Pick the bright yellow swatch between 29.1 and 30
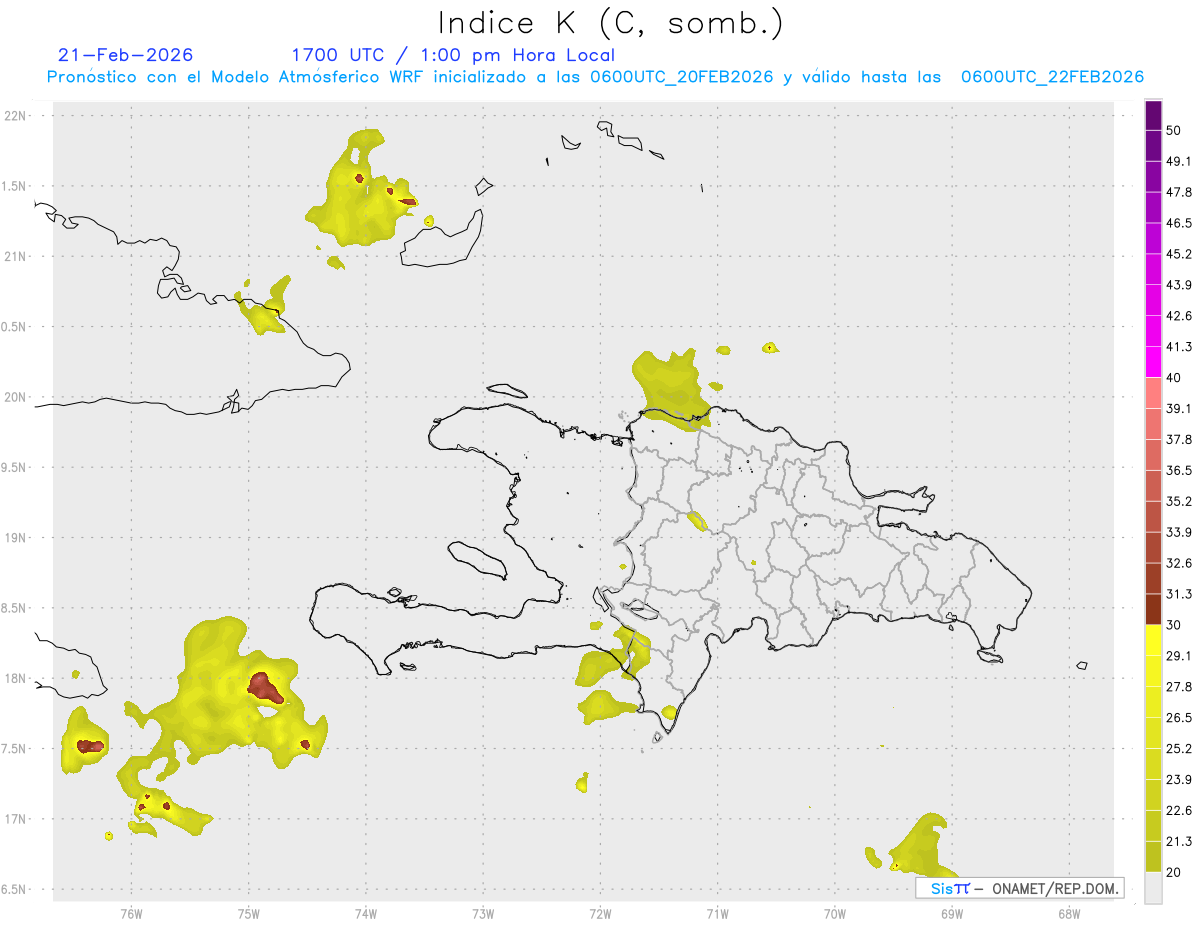1200x927 pixels. click(x=1154, y=641)
